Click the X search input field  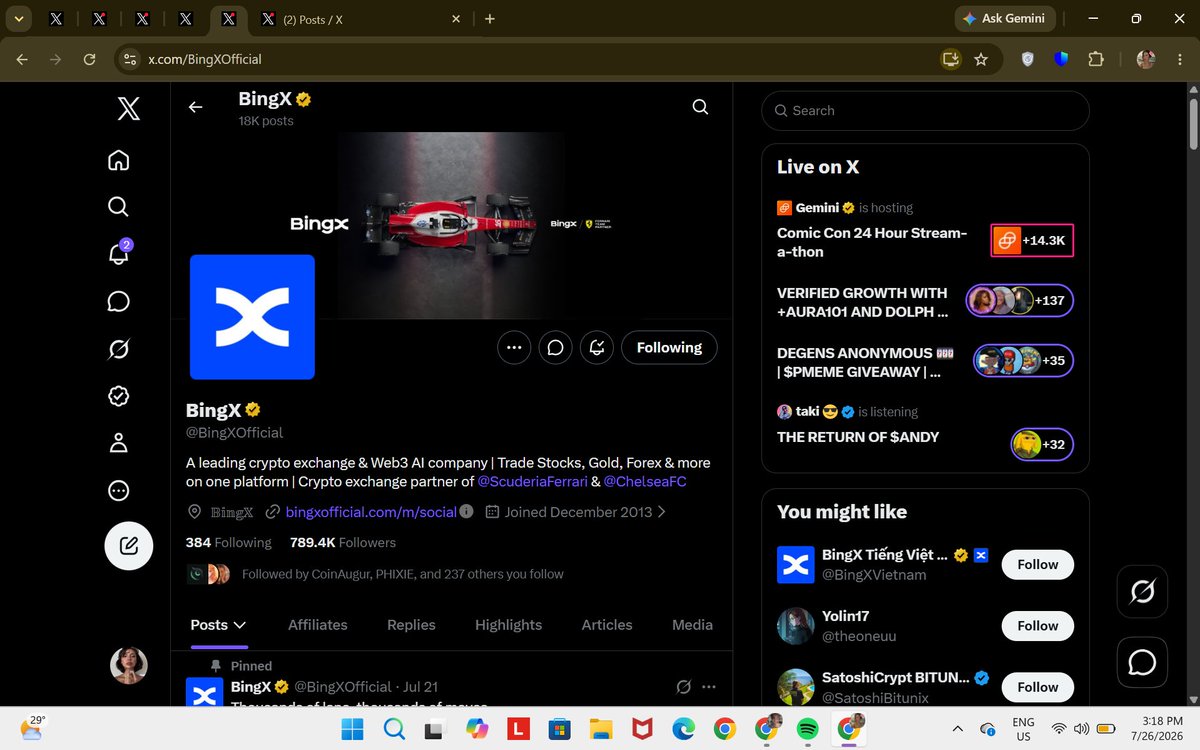925,111
